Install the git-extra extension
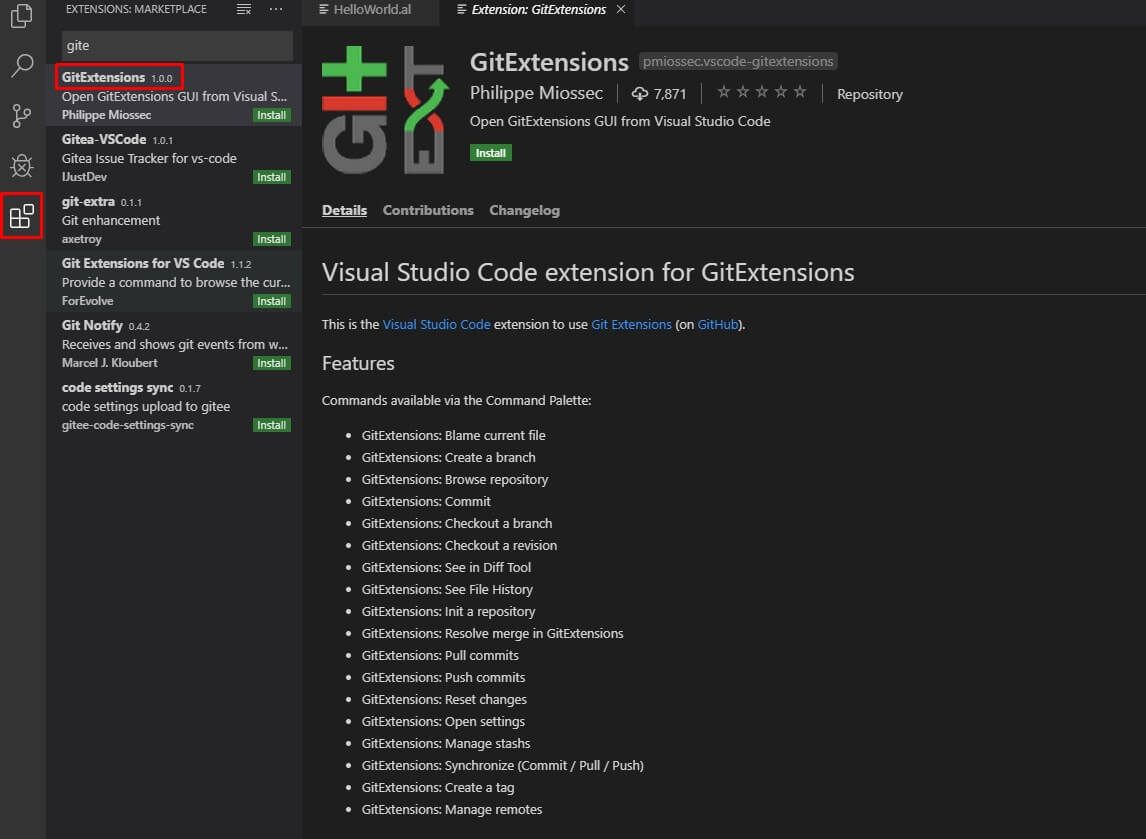This screenshot has width=1146, height=839. (272, 240)
